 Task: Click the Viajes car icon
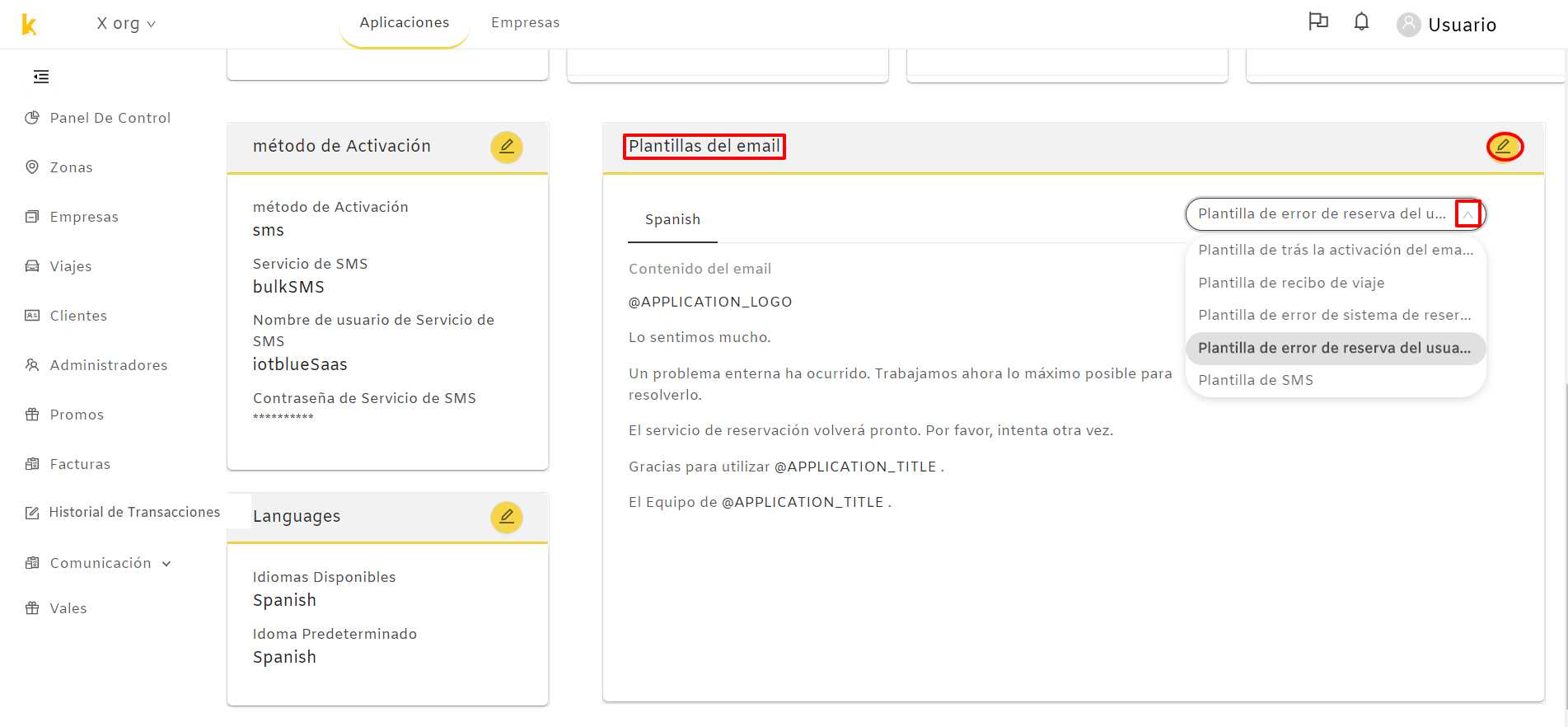point(32,266)
